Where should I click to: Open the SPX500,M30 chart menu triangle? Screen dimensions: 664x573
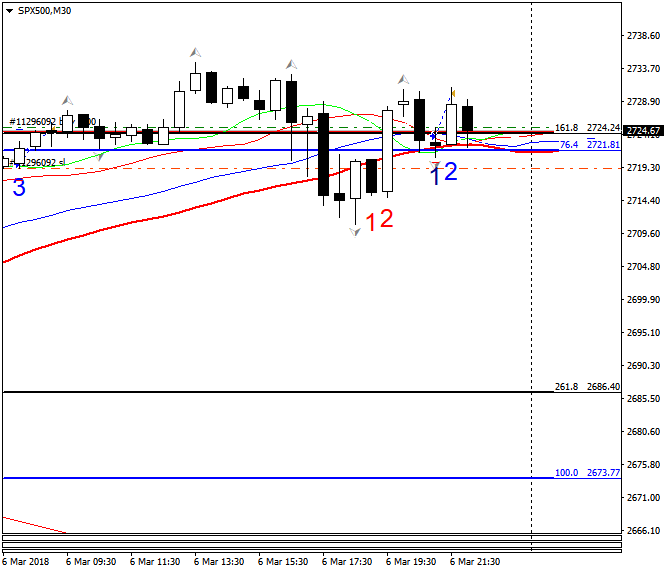click(9, 11)
